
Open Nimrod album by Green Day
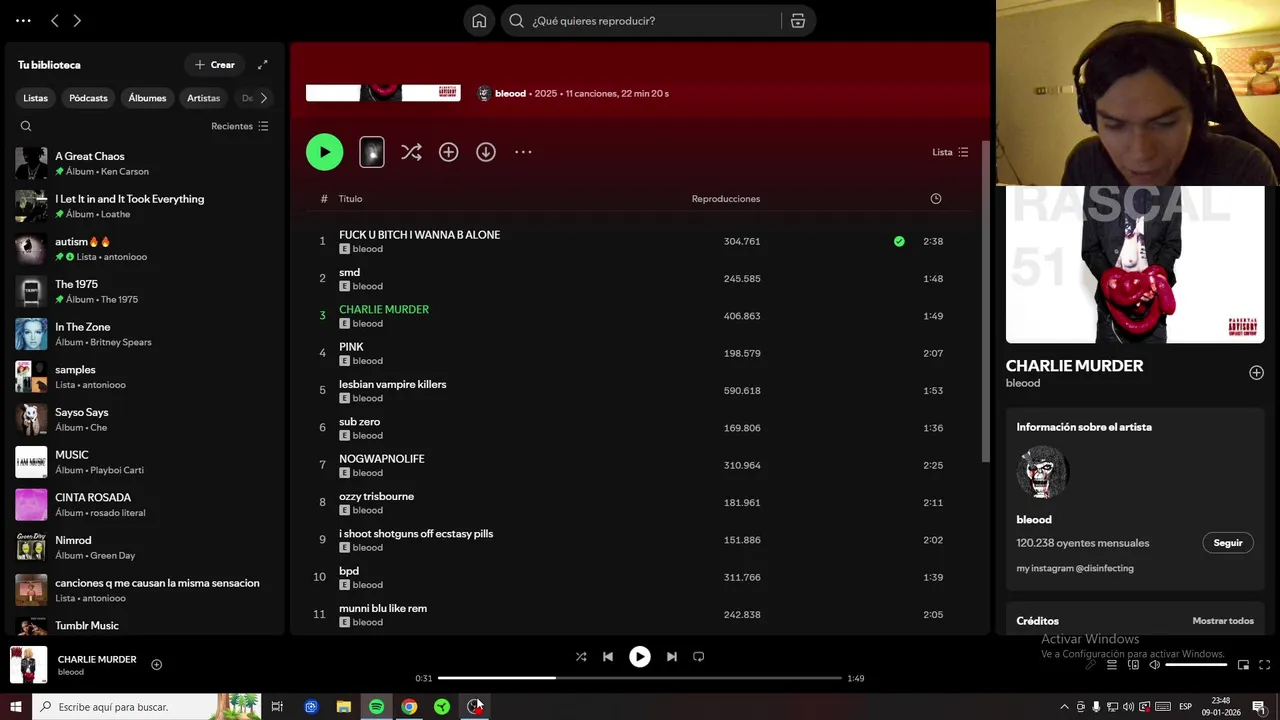click(143, 547)
